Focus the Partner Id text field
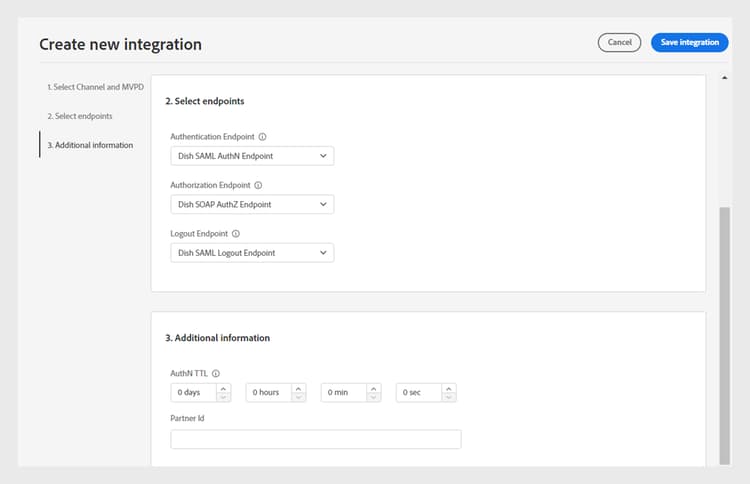The height and width of the screenshot is (484, 750). 315,439
